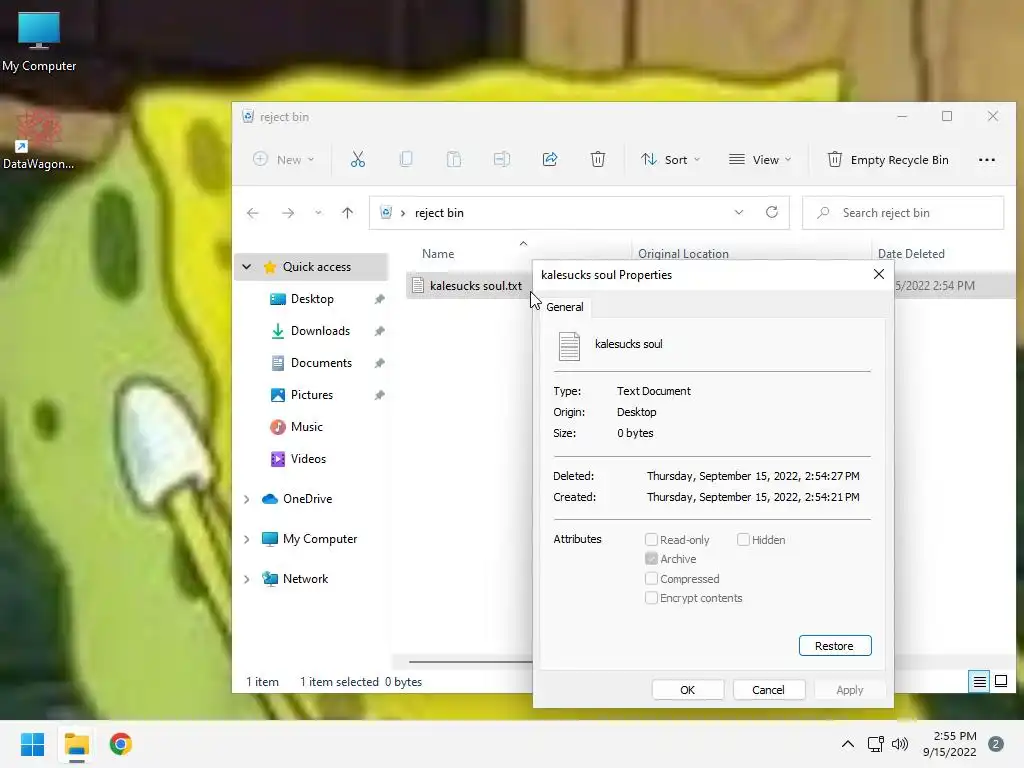Open the View dropdown menu
Screen dimensions: 1024x768
[760, 159]
